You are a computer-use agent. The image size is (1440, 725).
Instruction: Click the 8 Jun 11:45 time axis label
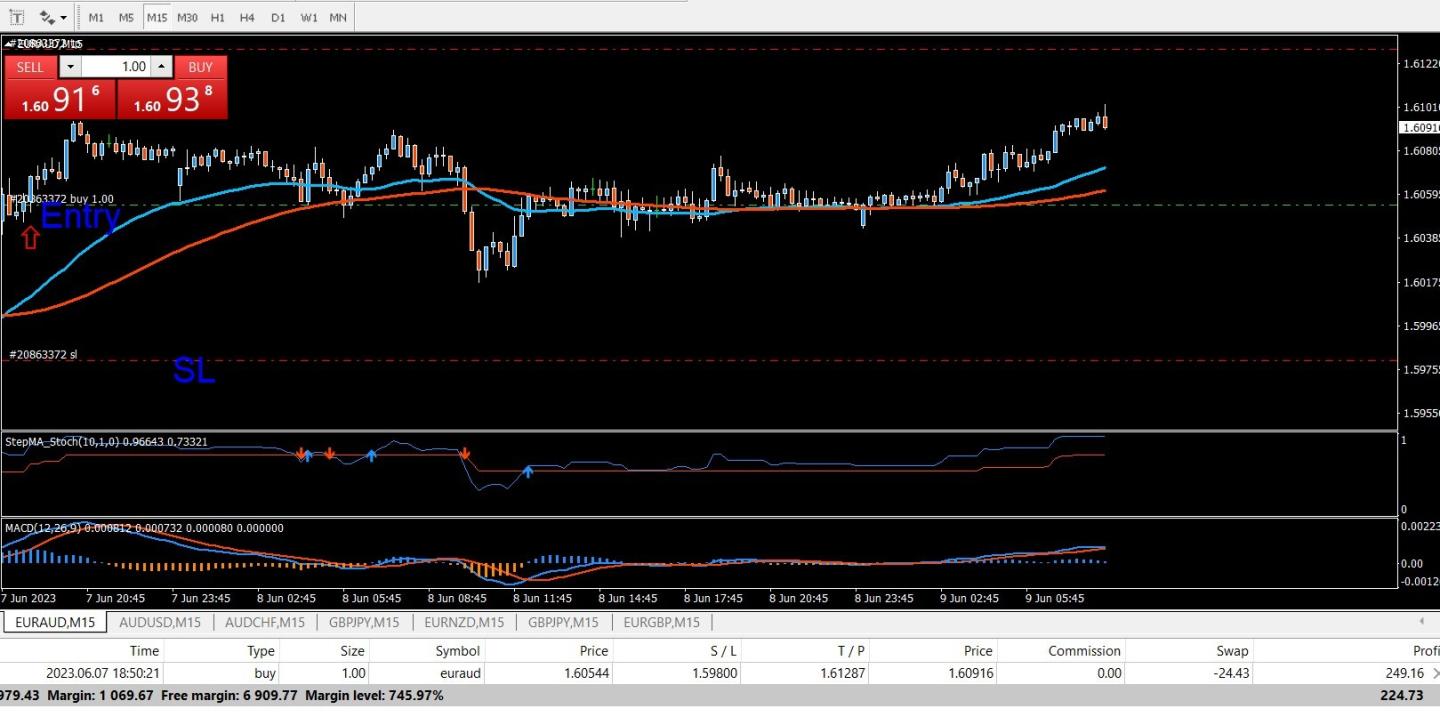(542, 598)
